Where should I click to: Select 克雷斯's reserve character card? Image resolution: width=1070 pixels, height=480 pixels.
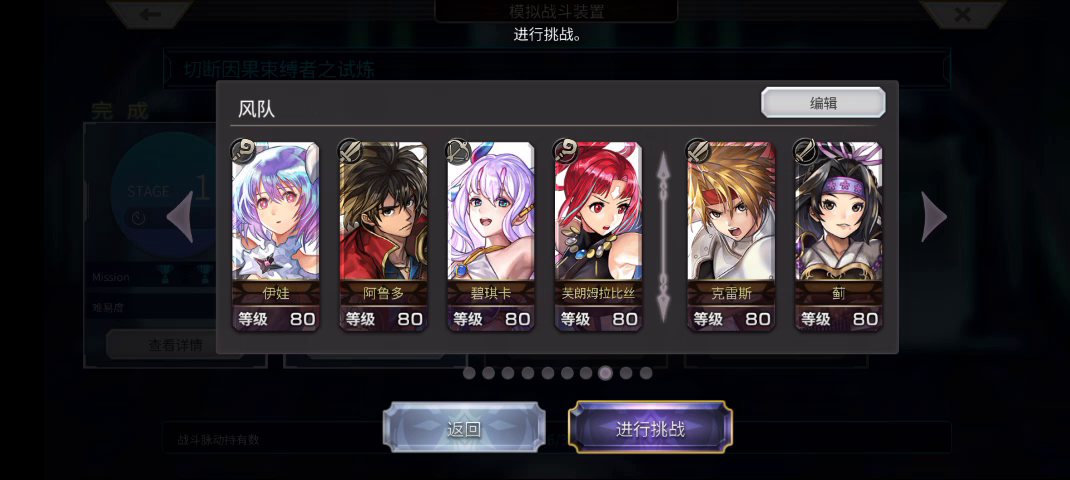[x=731, y=236]
